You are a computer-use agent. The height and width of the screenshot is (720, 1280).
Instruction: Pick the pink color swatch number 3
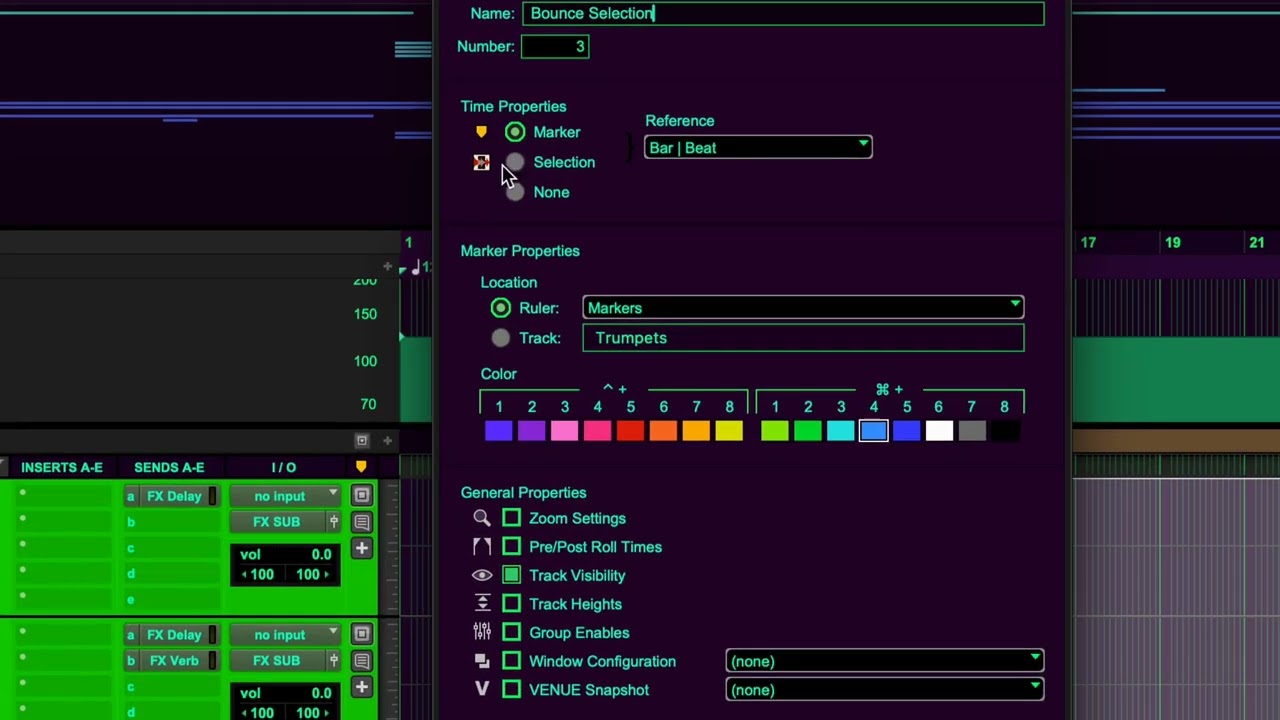click(565, 431)
